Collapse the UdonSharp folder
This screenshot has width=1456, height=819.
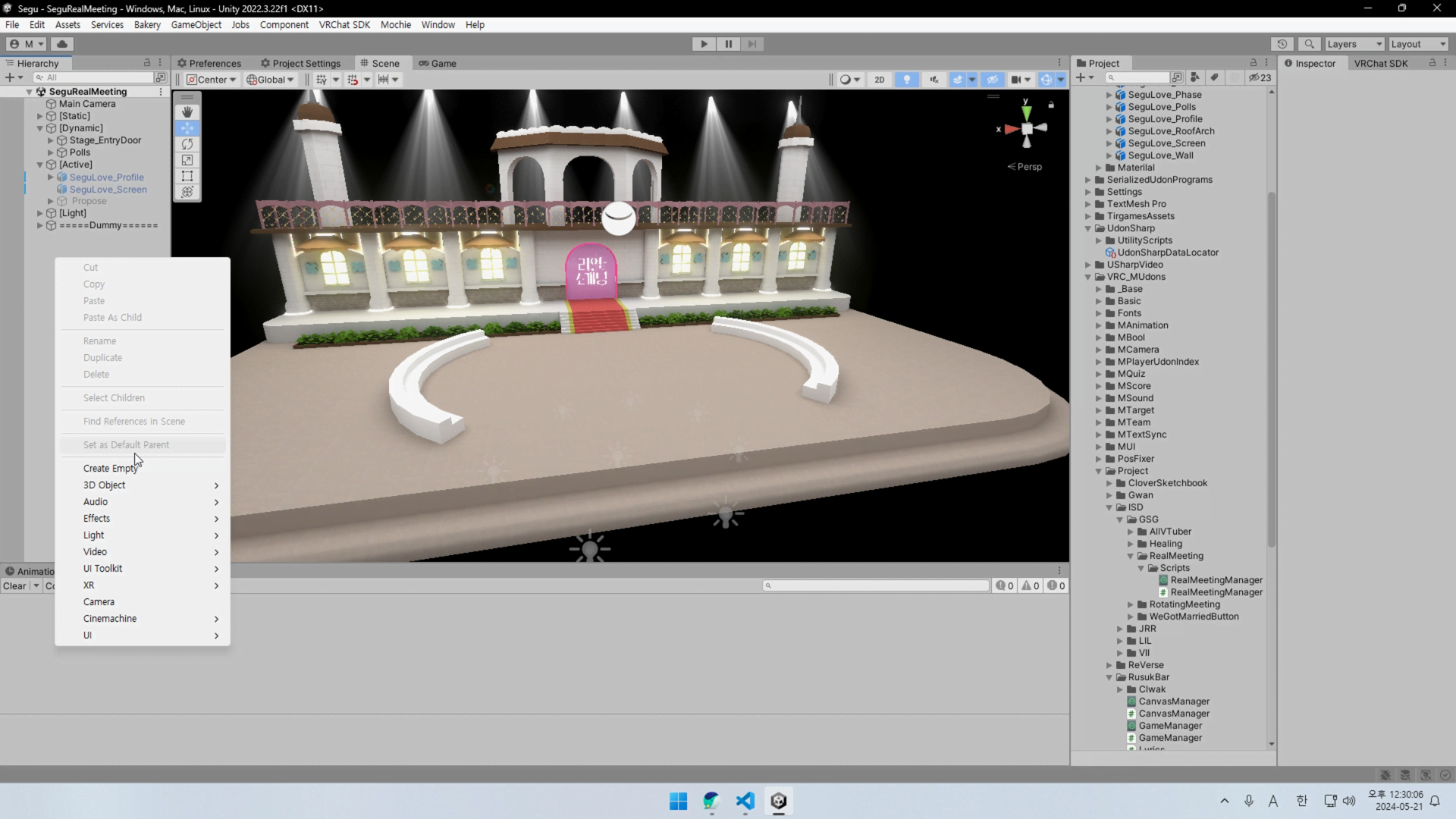[1088, 228]
